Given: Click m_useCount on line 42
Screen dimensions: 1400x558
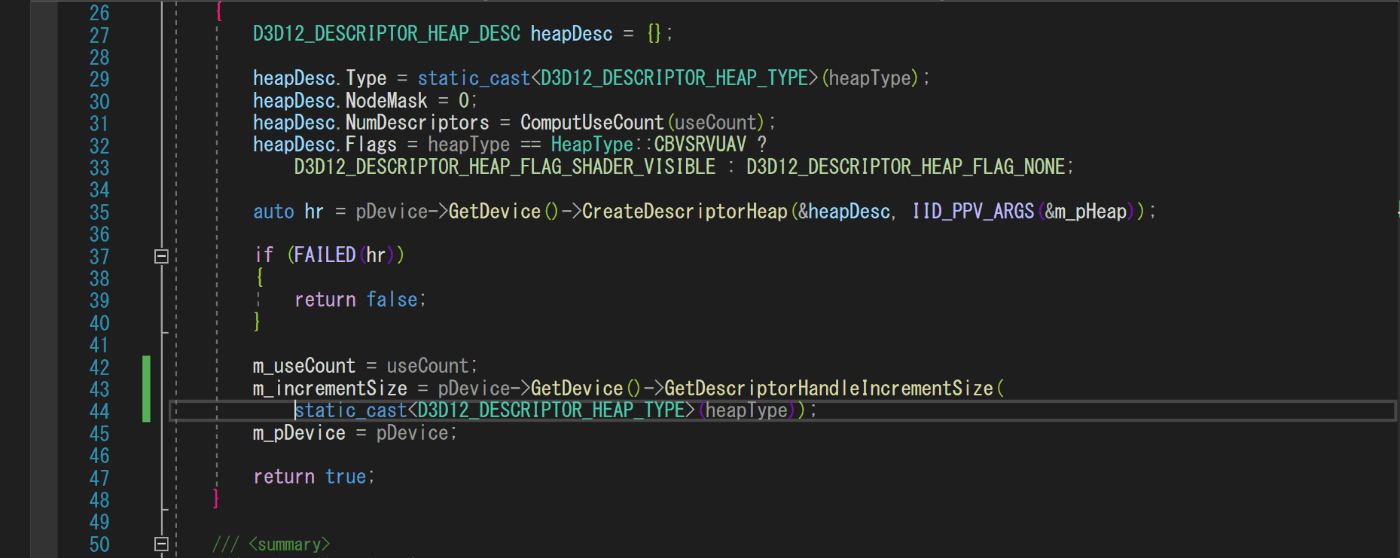Looking at the screenshot, I should tap(304, 366).
